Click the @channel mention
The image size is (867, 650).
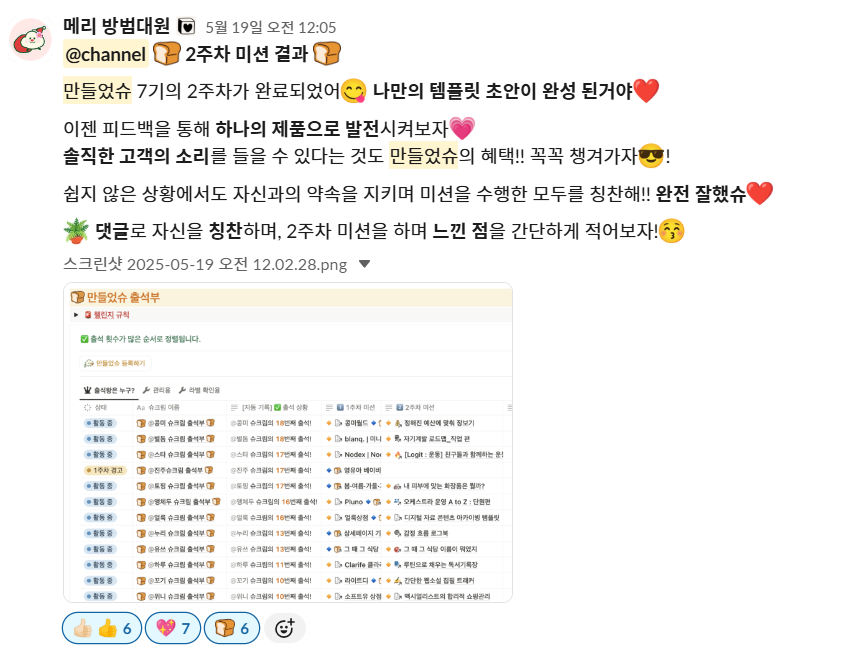pyautogui.click(x=106, y=54)
